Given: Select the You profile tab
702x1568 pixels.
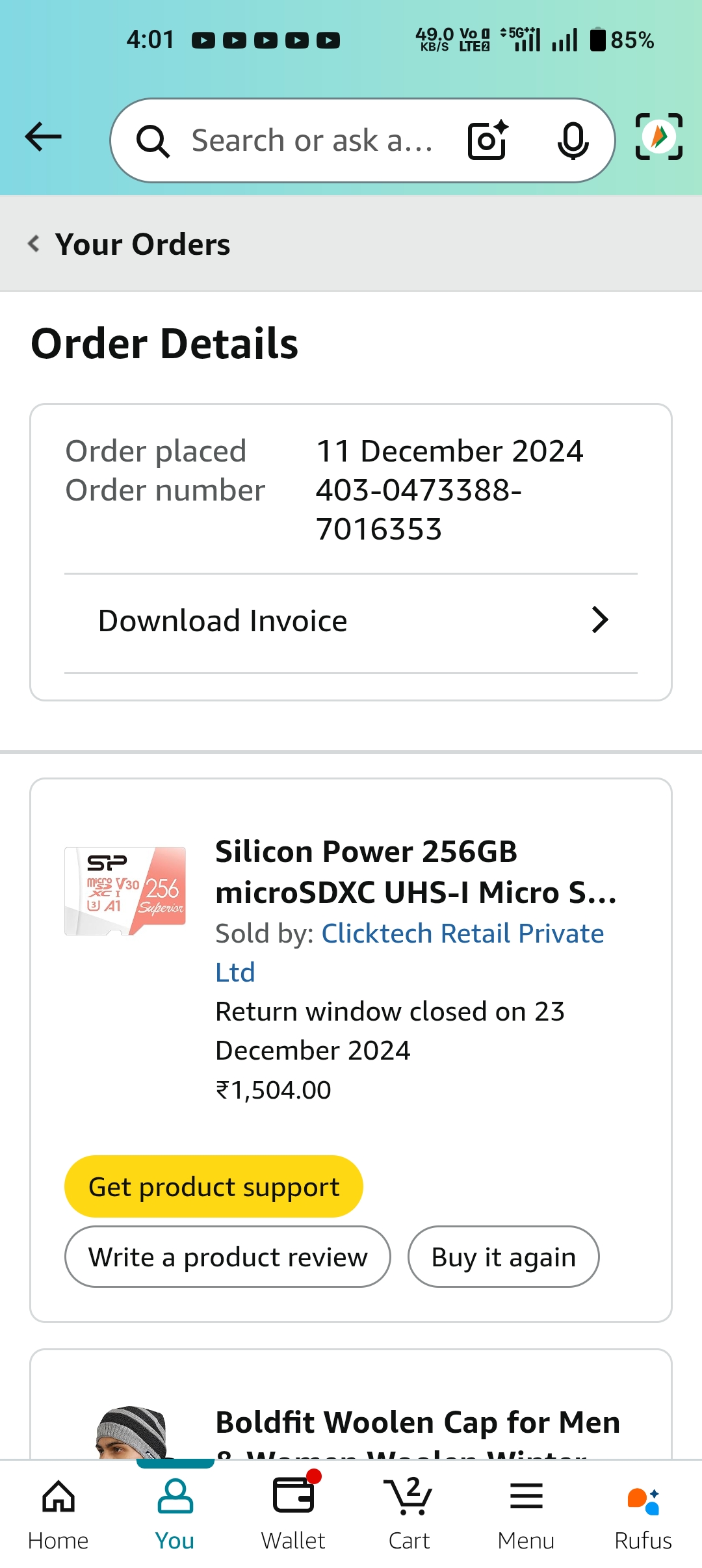Looking at the screenshot, I should click(x=175, y=1514).
